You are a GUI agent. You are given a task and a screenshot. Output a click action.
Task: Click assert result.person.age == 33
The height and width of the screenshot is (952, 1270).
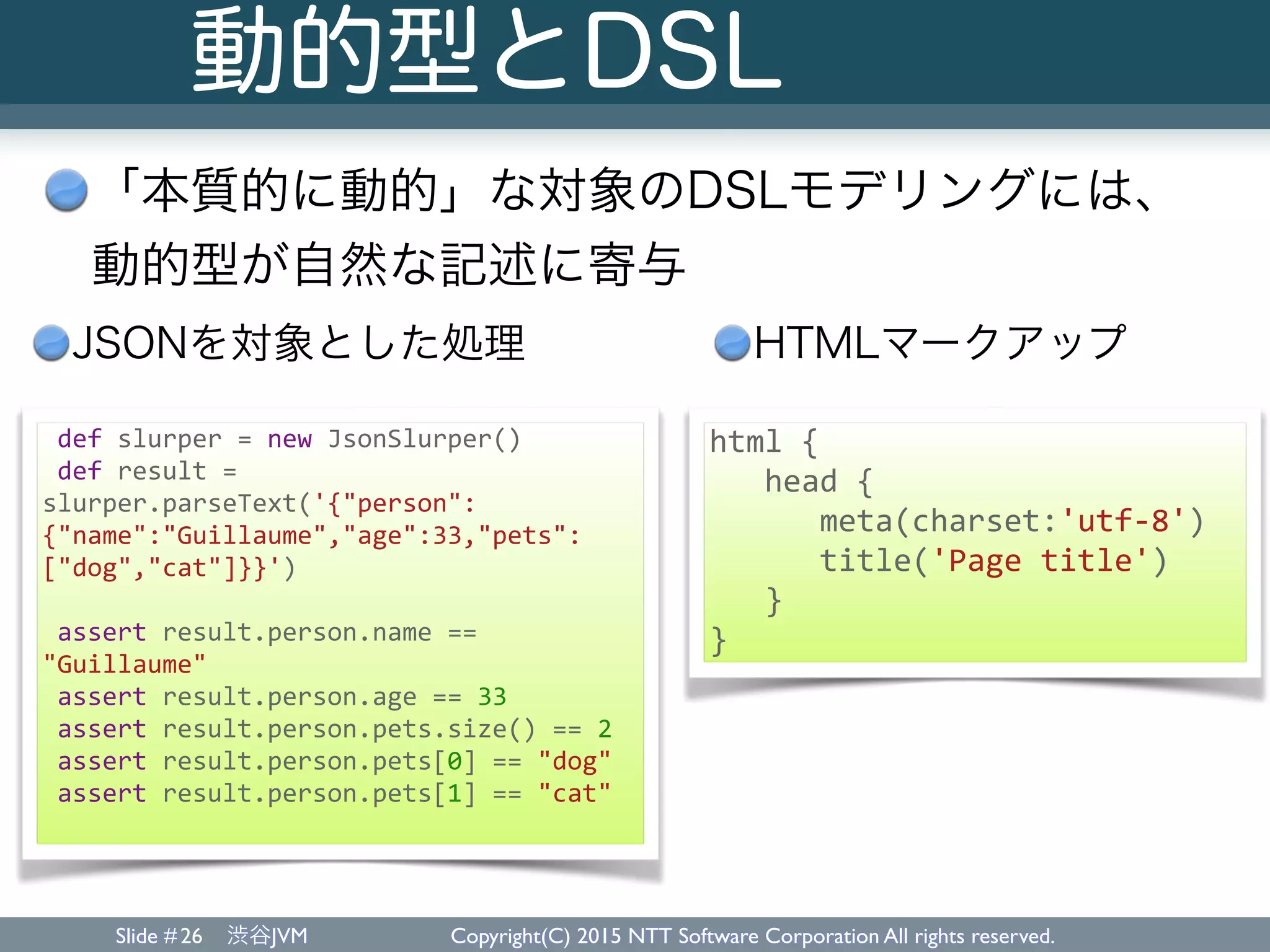282,697
